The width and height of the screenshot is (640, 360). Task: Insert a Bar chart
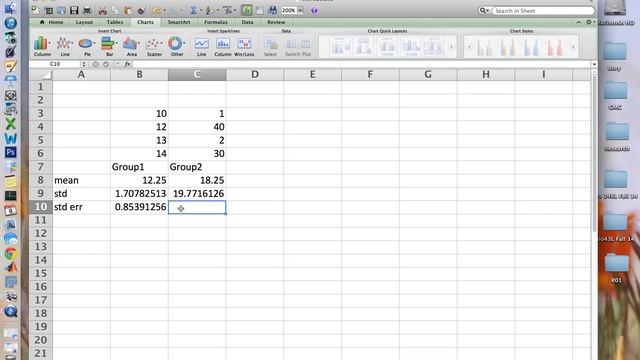(109, 45)
